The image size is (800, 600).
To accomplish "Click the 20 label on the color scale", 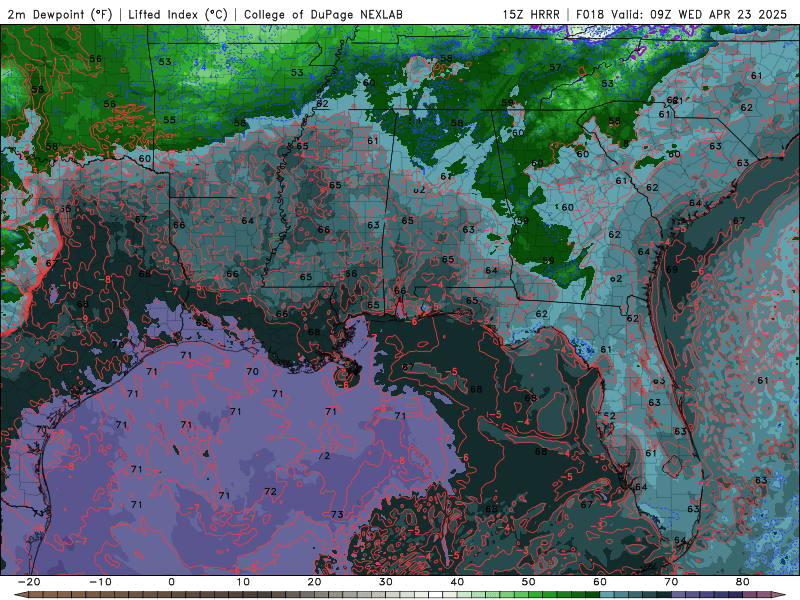I will 314,582.
